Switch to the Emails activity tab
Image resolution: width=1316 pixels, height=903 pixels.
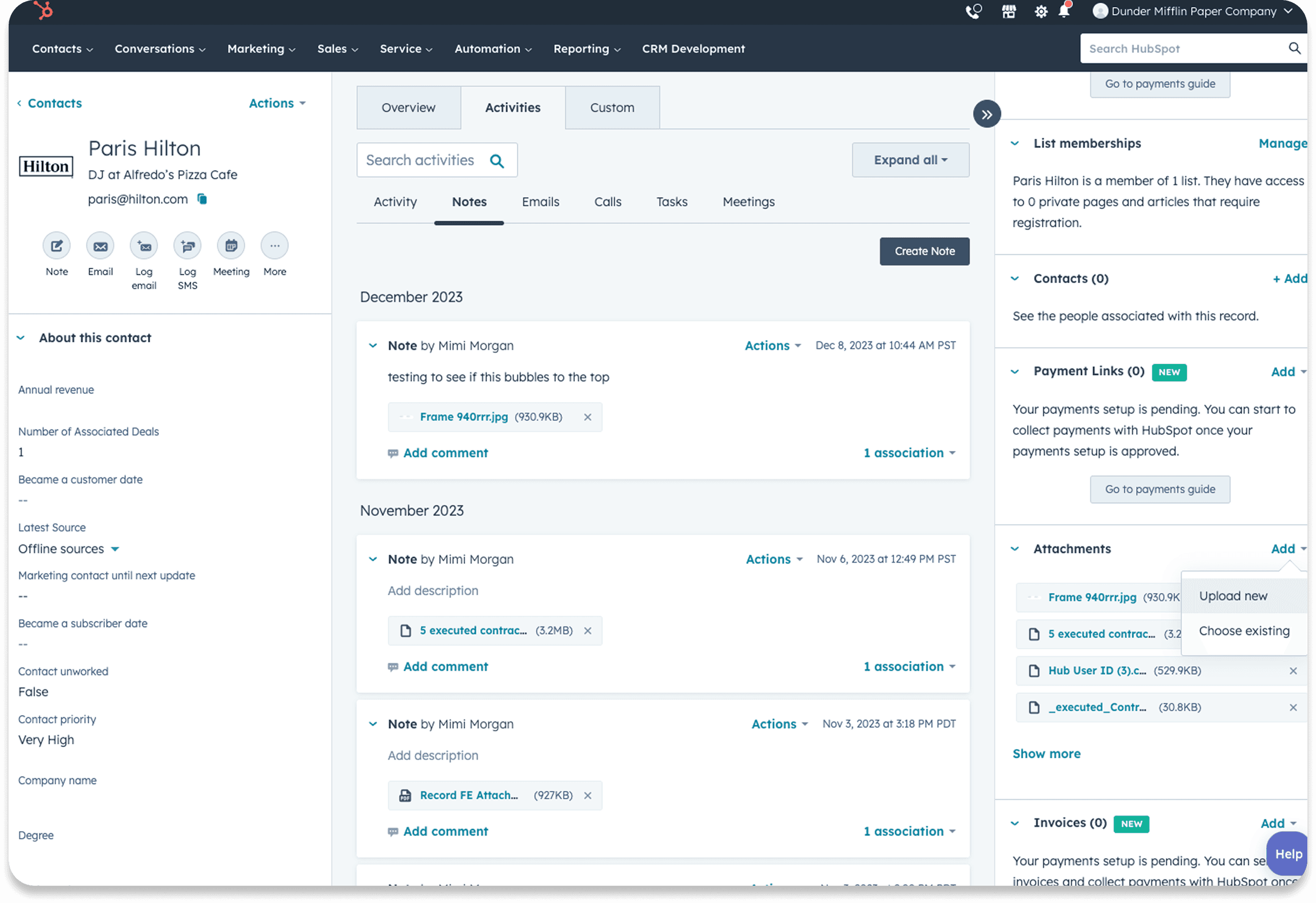pos(540,202)
